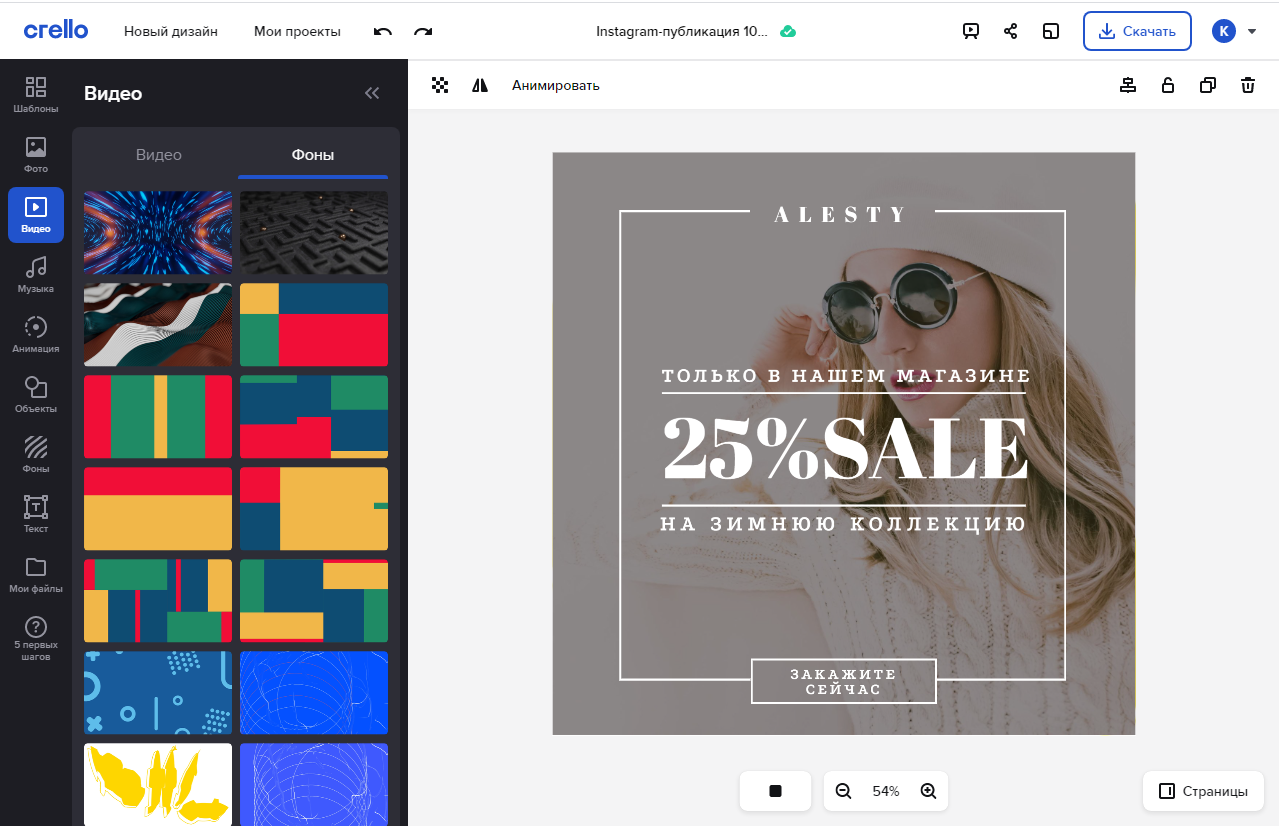Open the 5 первых шагов help

coord(36,638)
